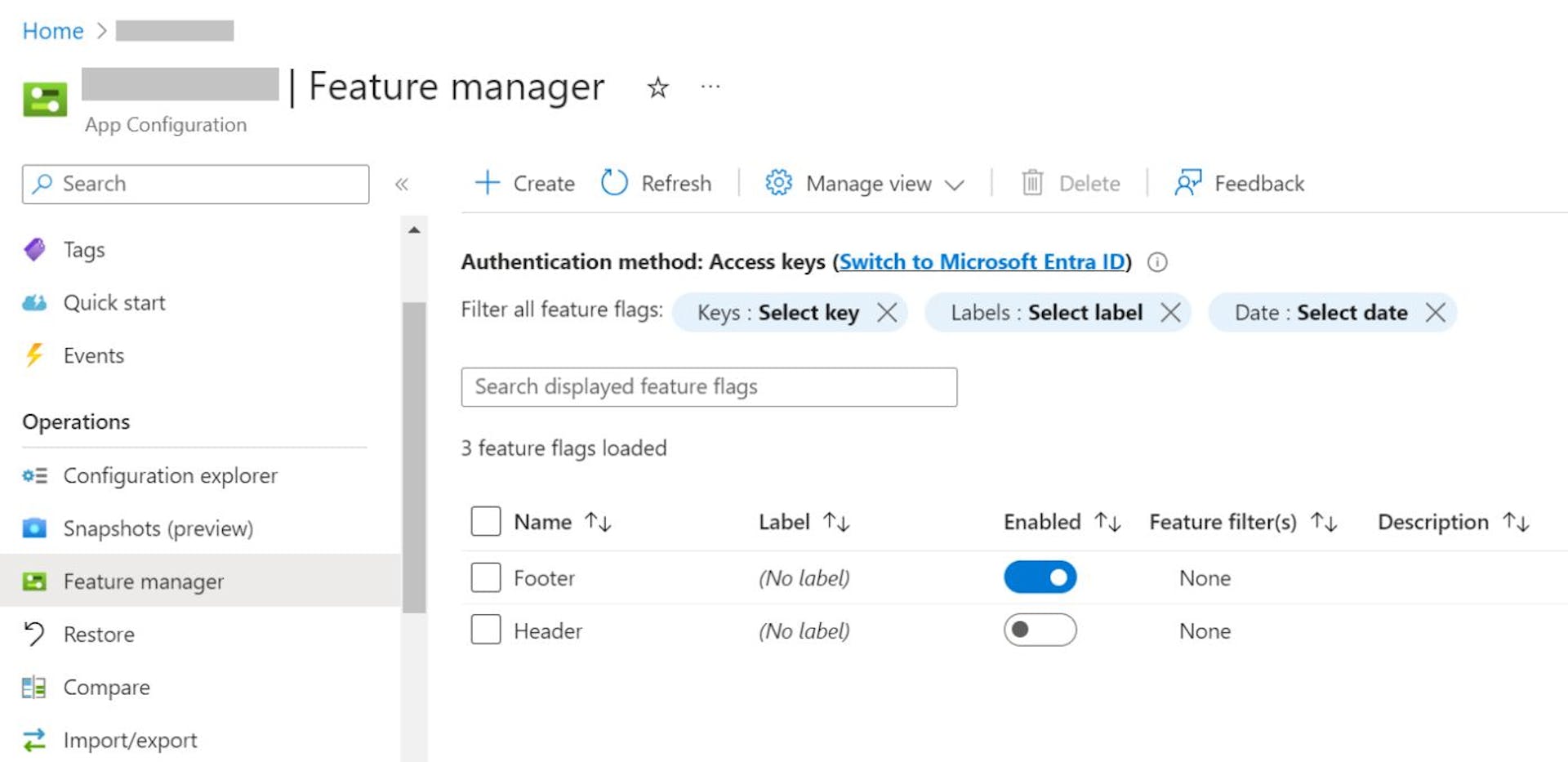
Task: Click the Events lightning bolt icon
Action: [x=34, y=355]
